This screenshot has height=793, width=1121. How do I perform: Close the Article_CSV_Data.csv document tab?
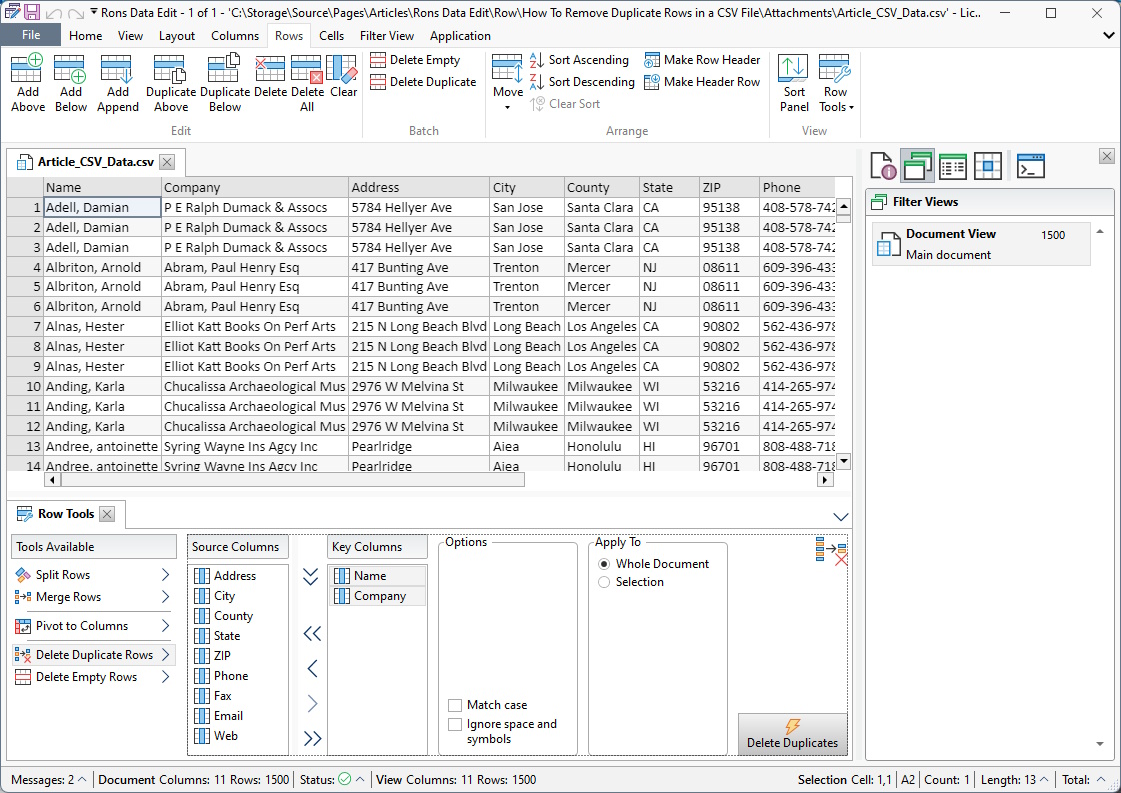167,162
